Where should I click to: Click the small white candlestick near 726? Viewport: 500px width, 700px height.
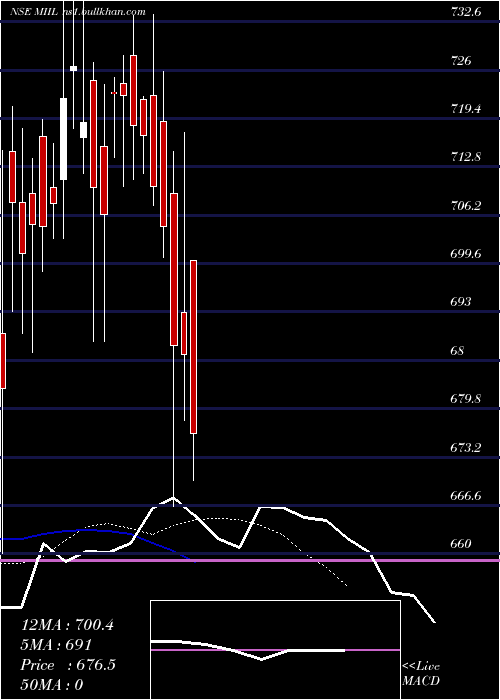coord(74,68)
